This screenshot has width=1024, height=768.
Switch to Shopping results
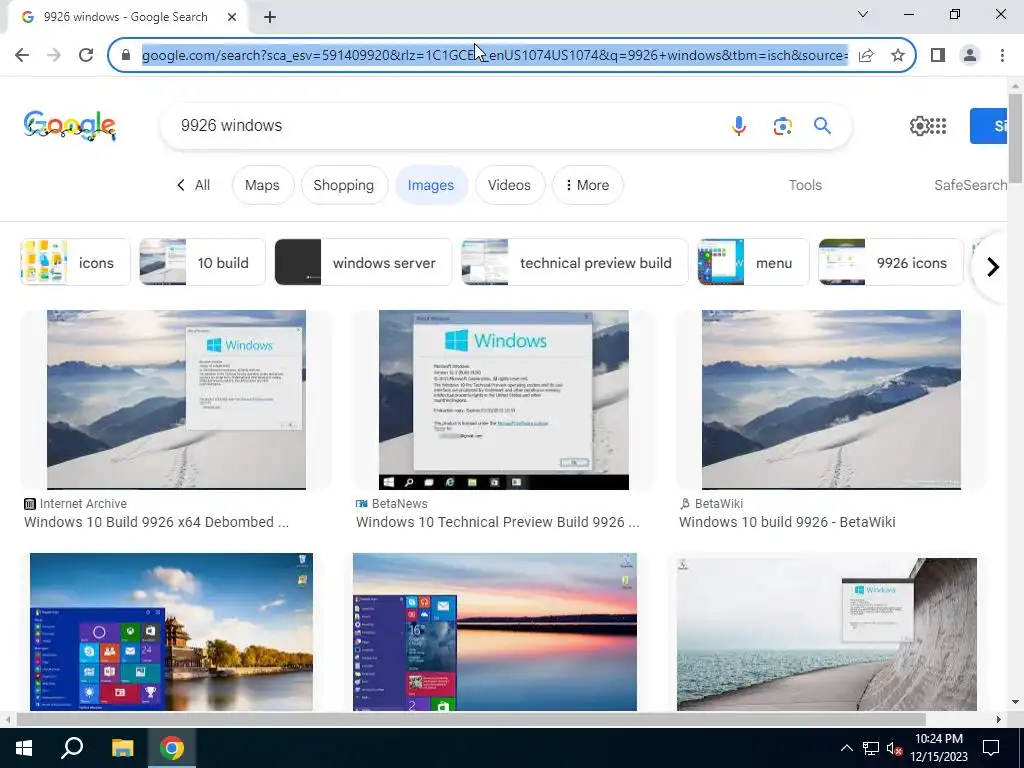[x=344, y=185]
